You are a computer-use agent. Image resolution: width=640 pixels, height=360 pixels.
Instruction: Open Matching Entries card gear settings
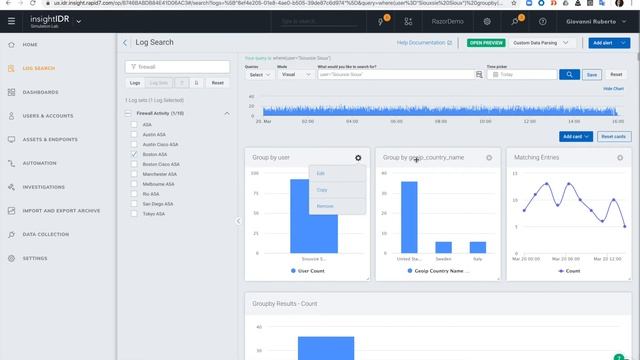click(620, 158)
